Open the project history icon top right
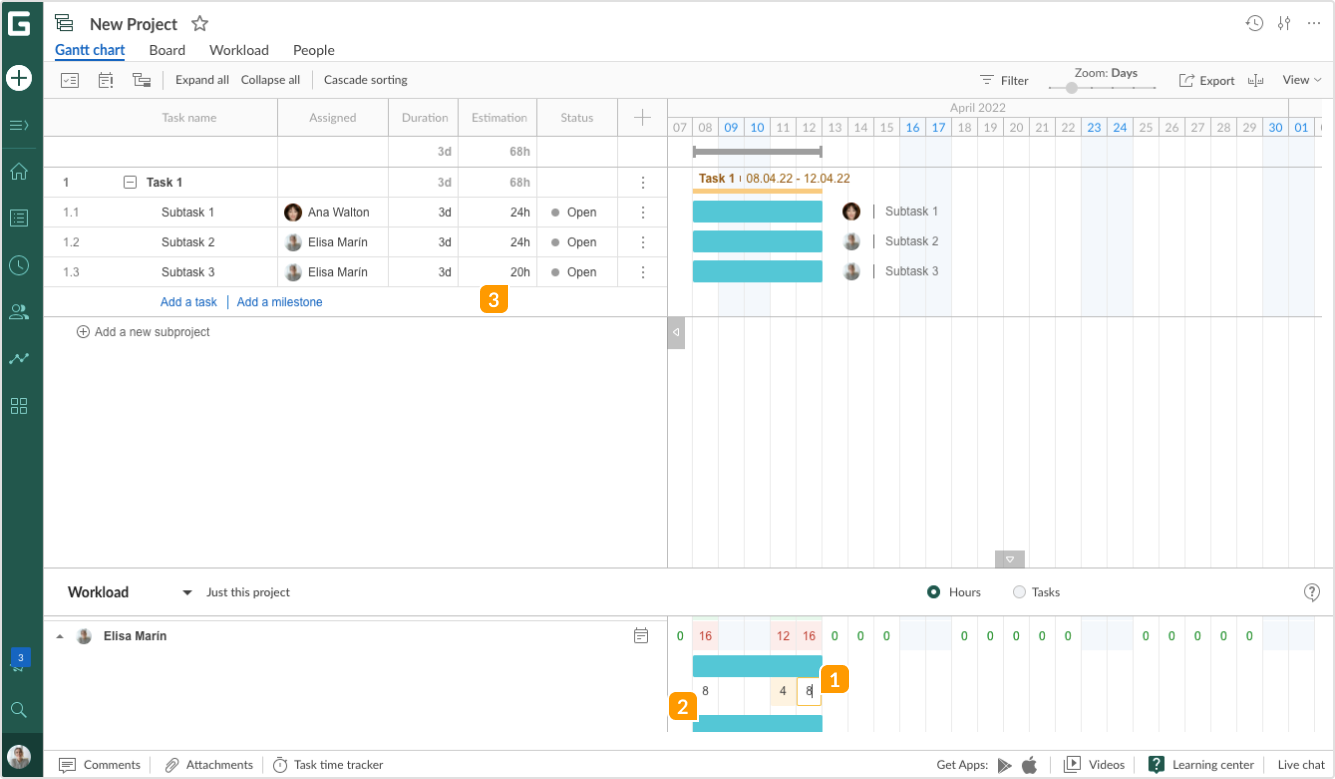The width and height of the screenshot is (1335, 779). [x=1255, y=22]
